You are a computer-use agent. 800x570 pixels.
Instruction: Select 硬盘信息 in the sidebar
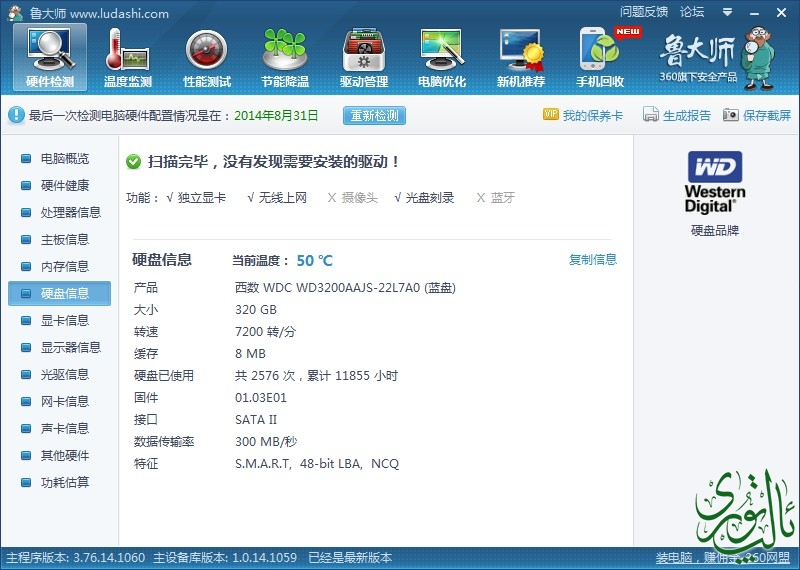coord(59,293)
